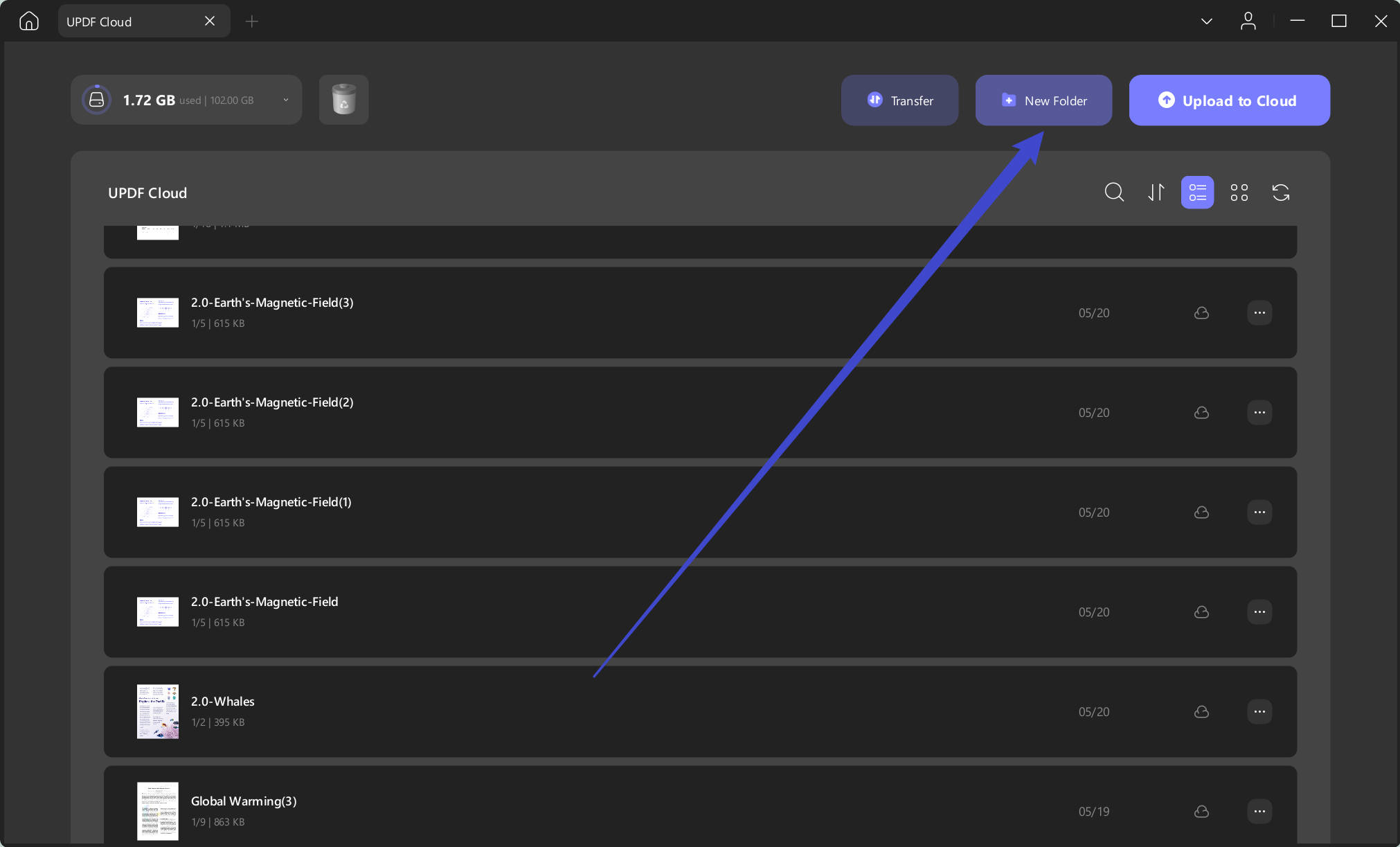Go to the Home icon

28,21
